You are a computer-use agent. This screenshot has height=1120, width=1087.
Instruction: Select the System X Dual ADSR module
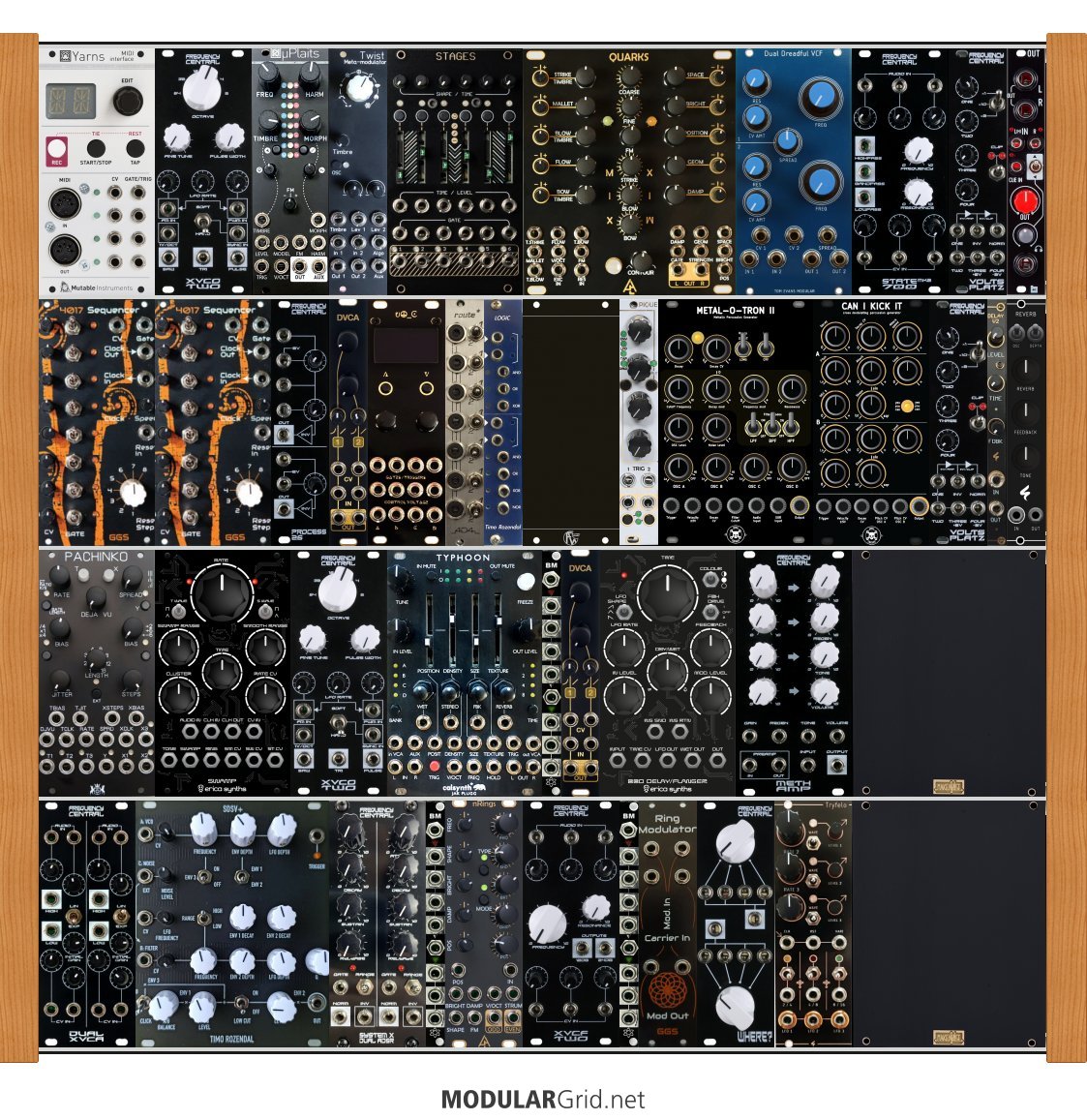click(377, 923)
